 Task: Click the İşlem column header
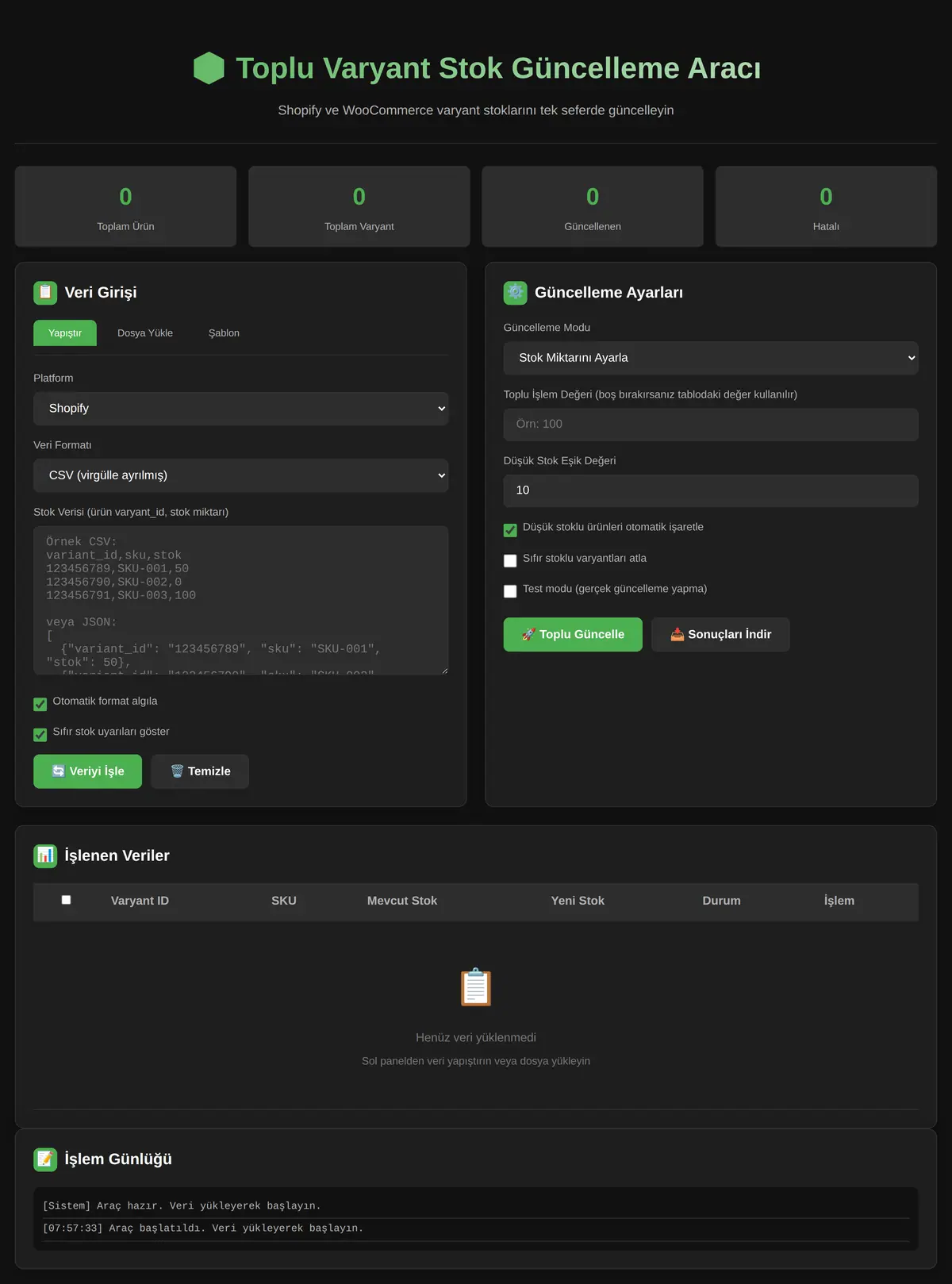pyautogui.click(x=839, y=901)
